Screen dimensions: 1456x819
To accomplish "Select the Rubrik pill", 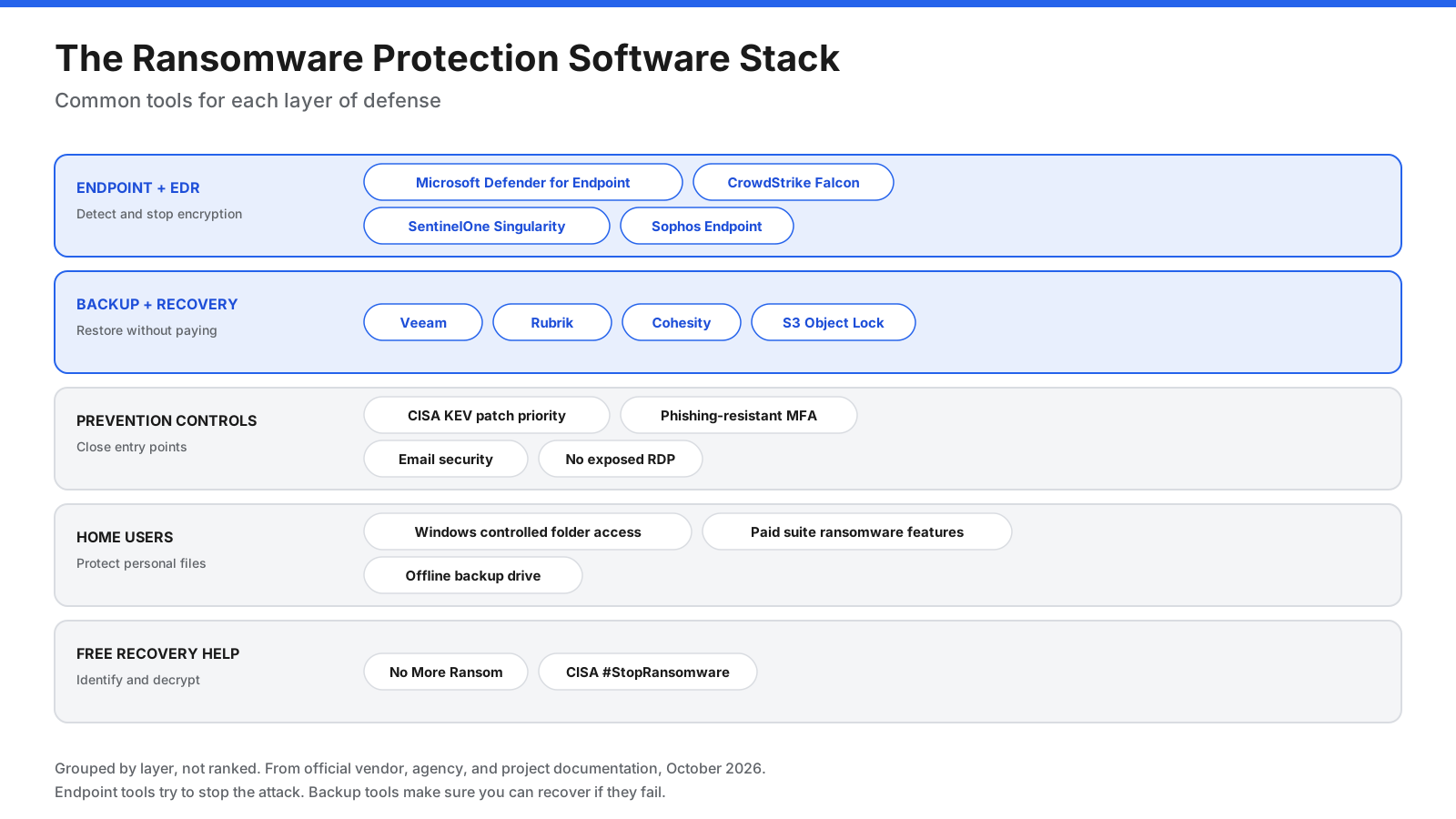I will (552, 322).
